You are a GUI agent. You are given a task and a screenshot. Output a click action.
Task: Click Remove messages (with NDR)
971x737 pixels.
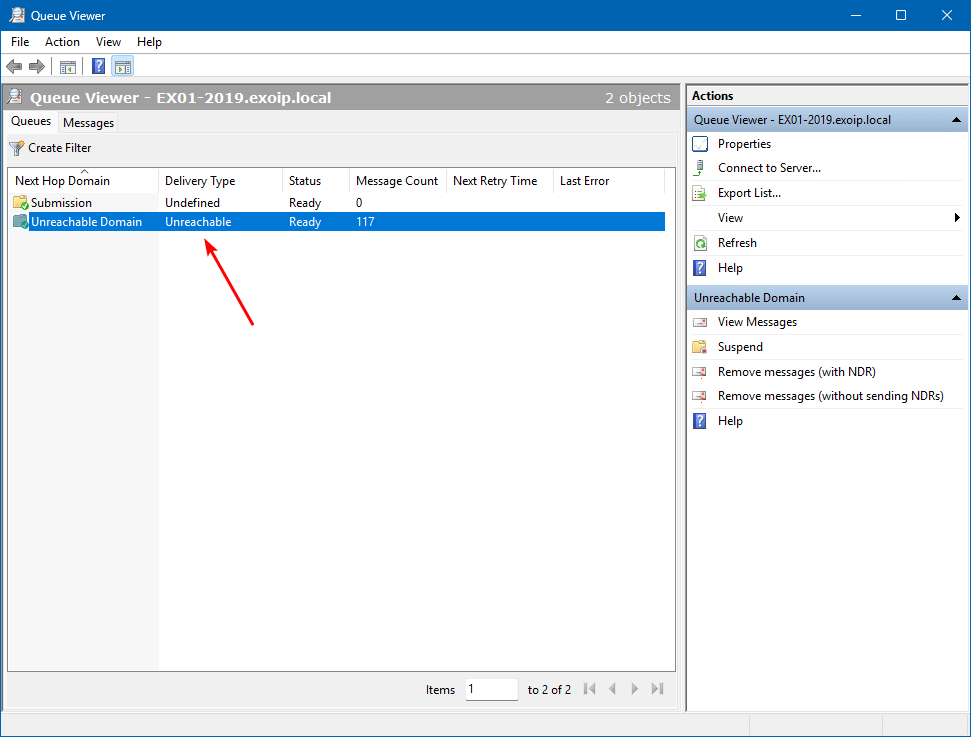(796, 372)
